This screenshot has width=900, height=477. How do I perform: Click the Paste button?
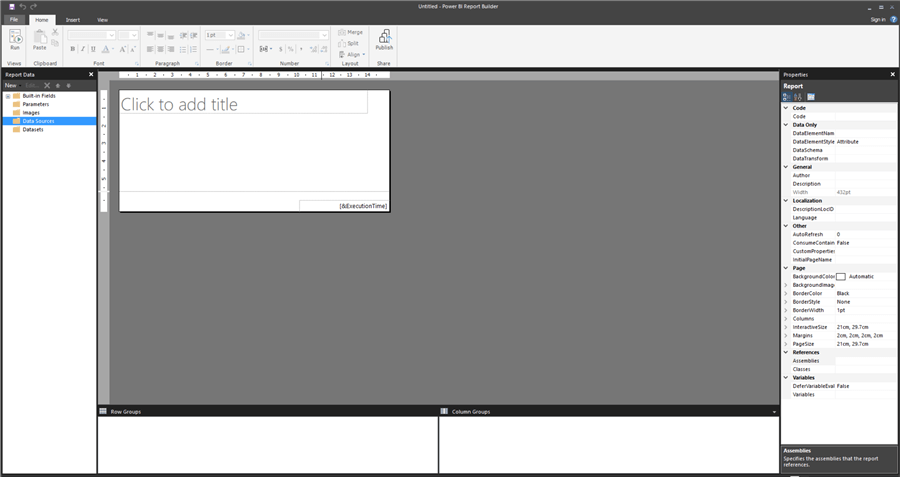tap(39, 40)
